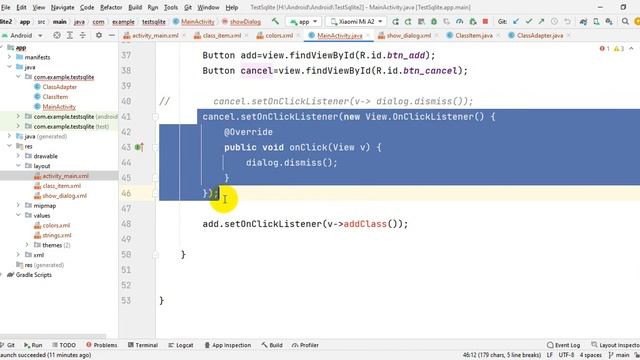Collapse the values folder

pyautogui.click(x=18, y=215)
